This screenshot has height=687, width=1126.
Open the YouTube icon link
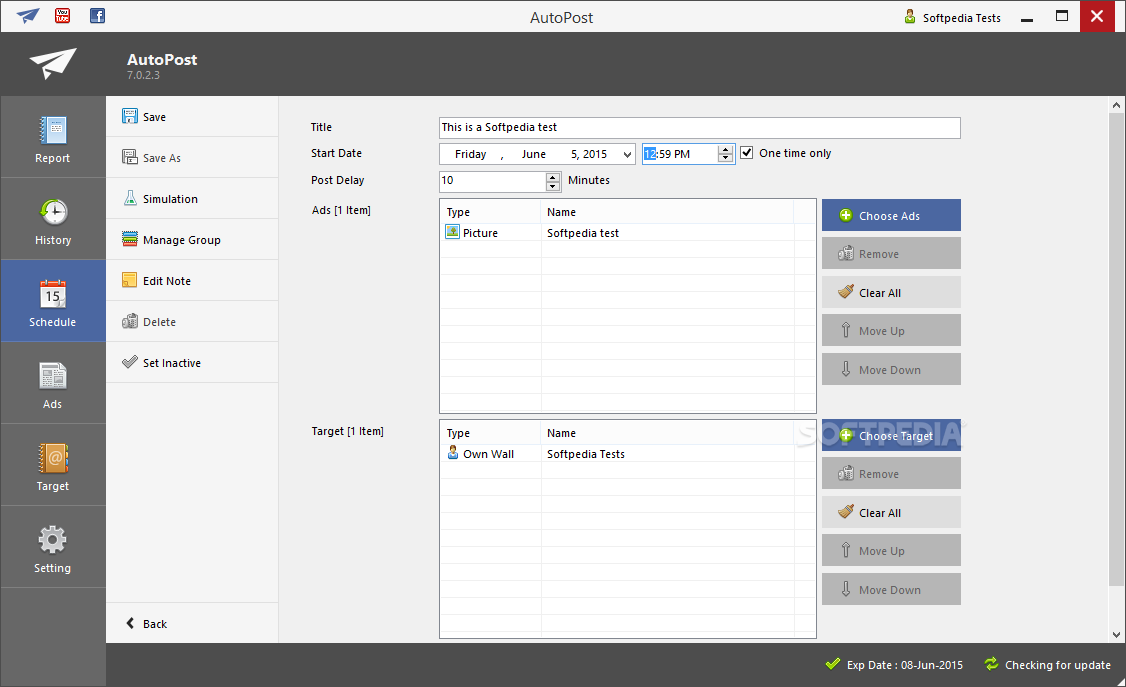pyautogui.click(x=62, y=15)
